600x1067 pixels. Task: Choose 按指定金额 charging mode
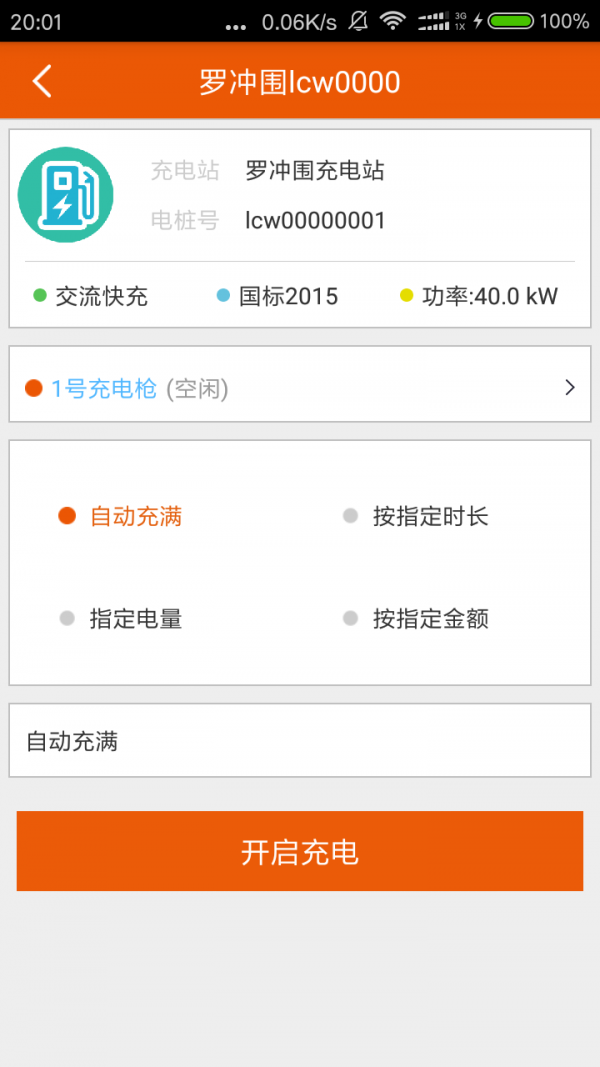419,619
